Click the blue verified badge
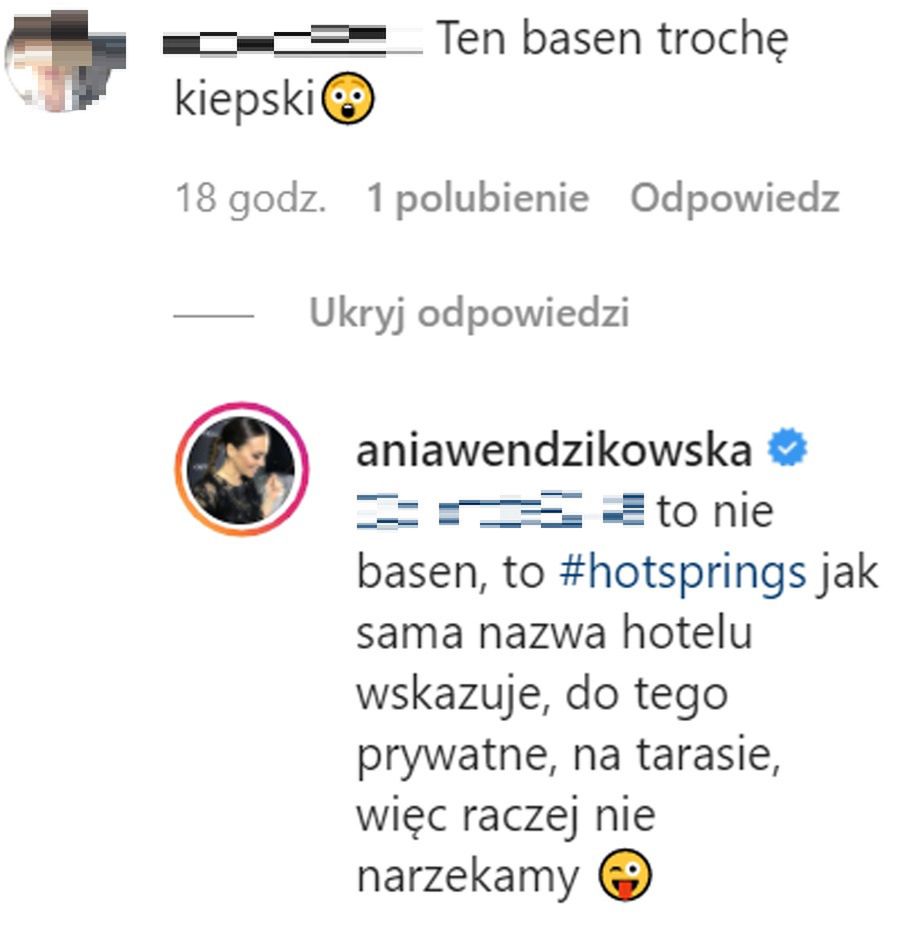Viewport: 900px width, 932px height. [787, 446]
